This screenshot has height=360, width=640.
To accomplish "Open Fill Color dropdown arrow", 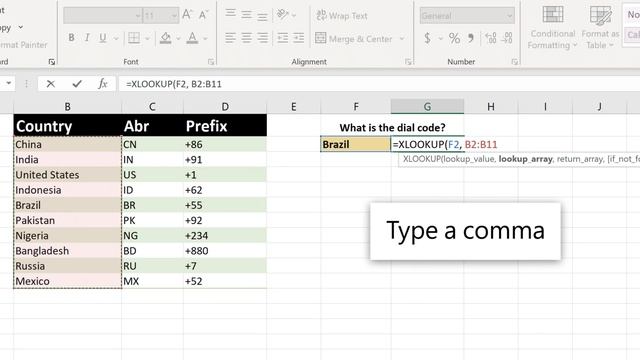I will coord(178,39).
